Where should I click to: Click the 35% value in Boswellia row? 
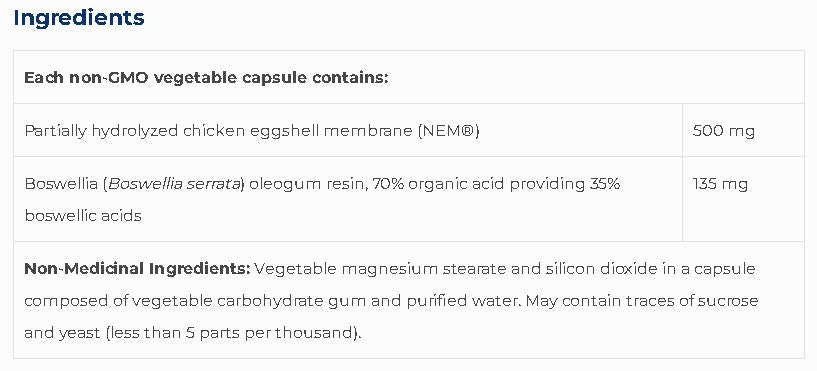pos(604,184)
